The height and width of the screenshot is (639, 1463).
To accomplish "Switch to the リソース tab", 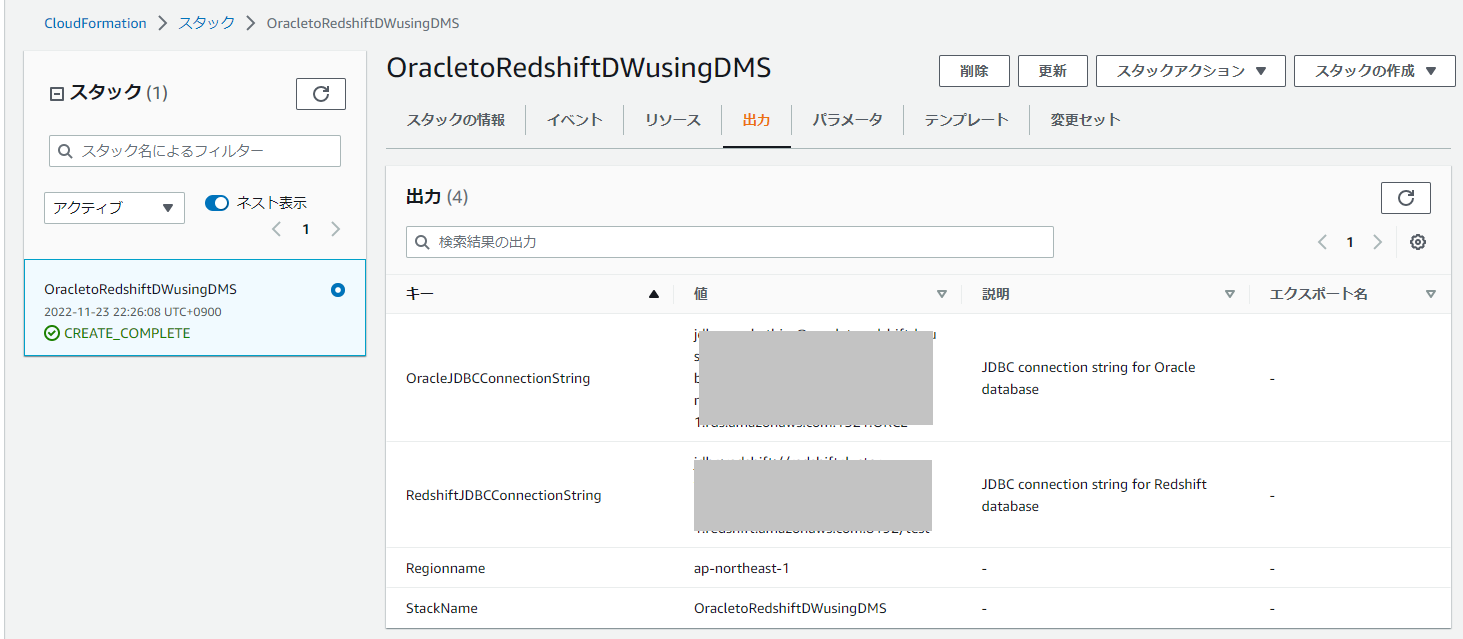I will [672, 120].
